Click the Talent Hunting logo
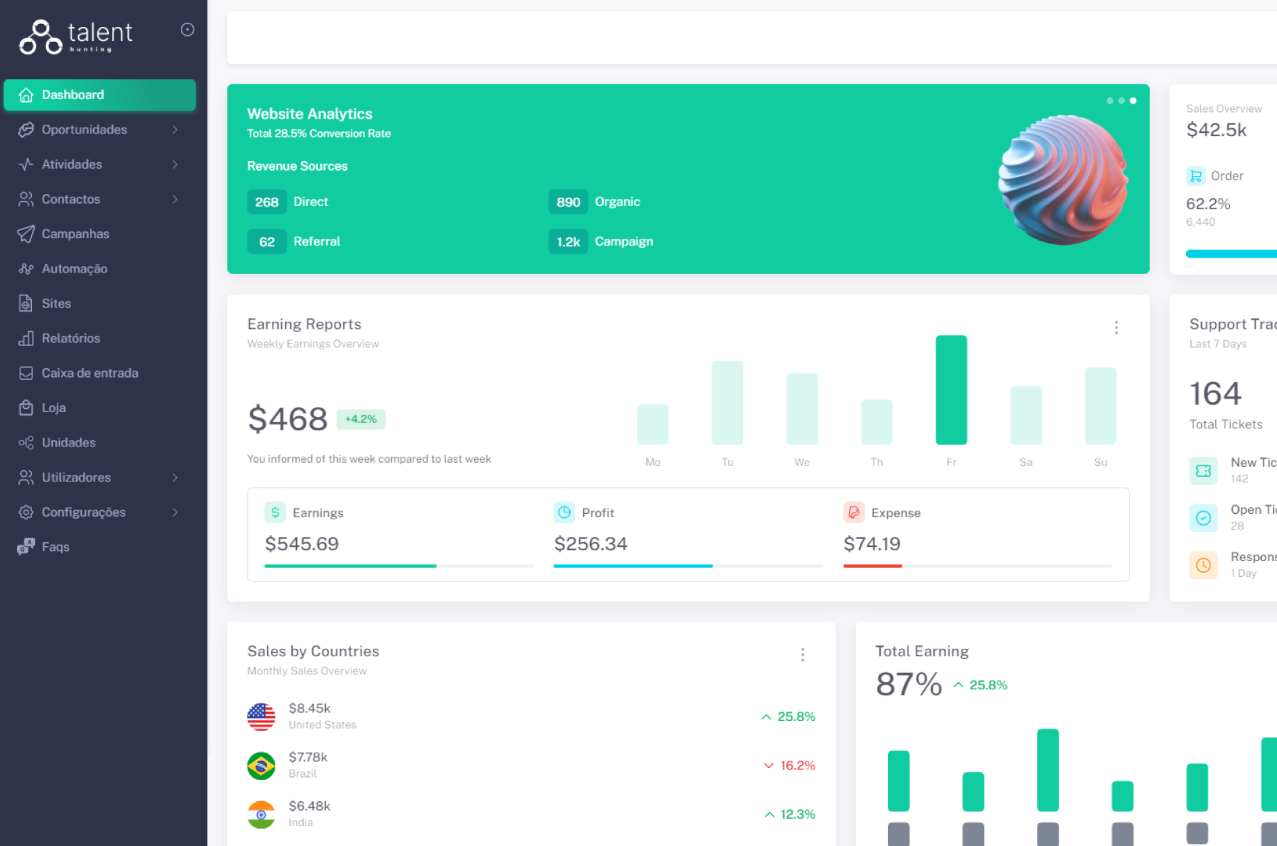 coord(76,36)
